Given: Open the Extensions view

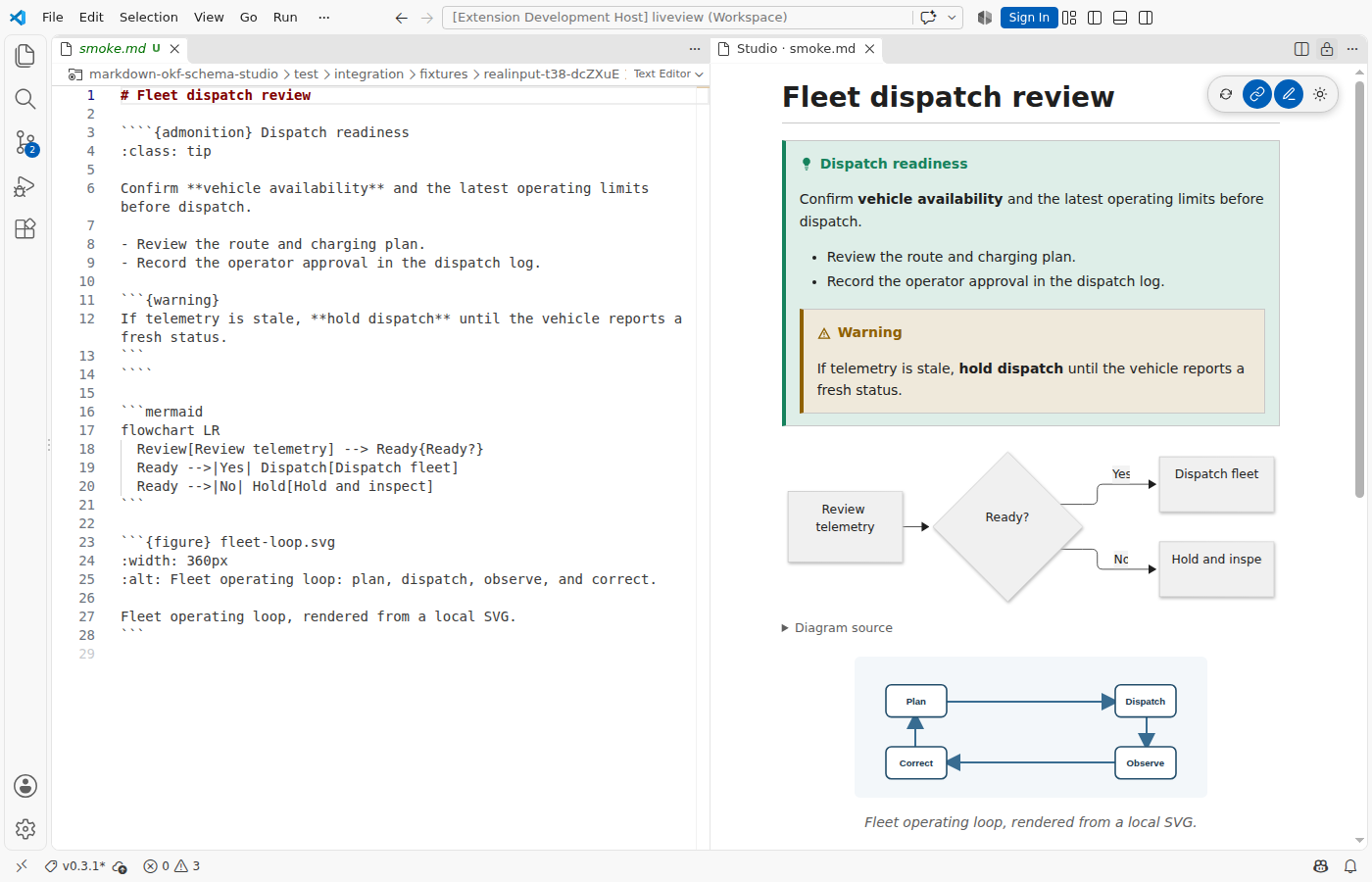Looking at the screenshot, I should 25,228.
